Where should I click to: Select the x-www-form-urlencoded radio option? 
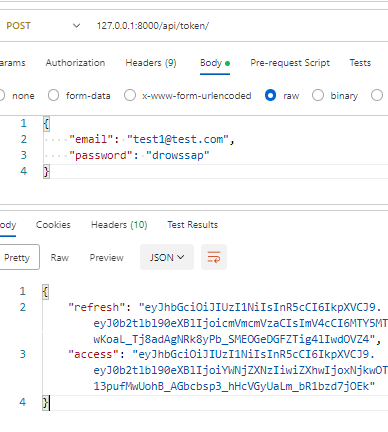pos(130,96)
